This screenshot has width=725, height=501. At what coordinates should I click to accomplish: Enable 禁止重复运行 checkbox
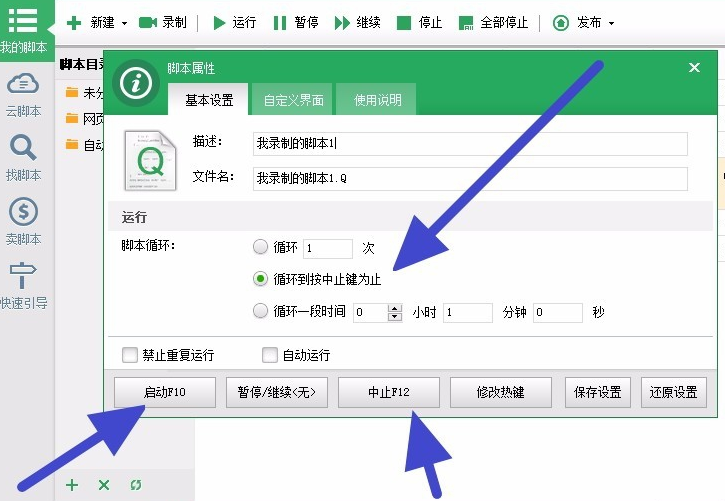pos(129,355)
